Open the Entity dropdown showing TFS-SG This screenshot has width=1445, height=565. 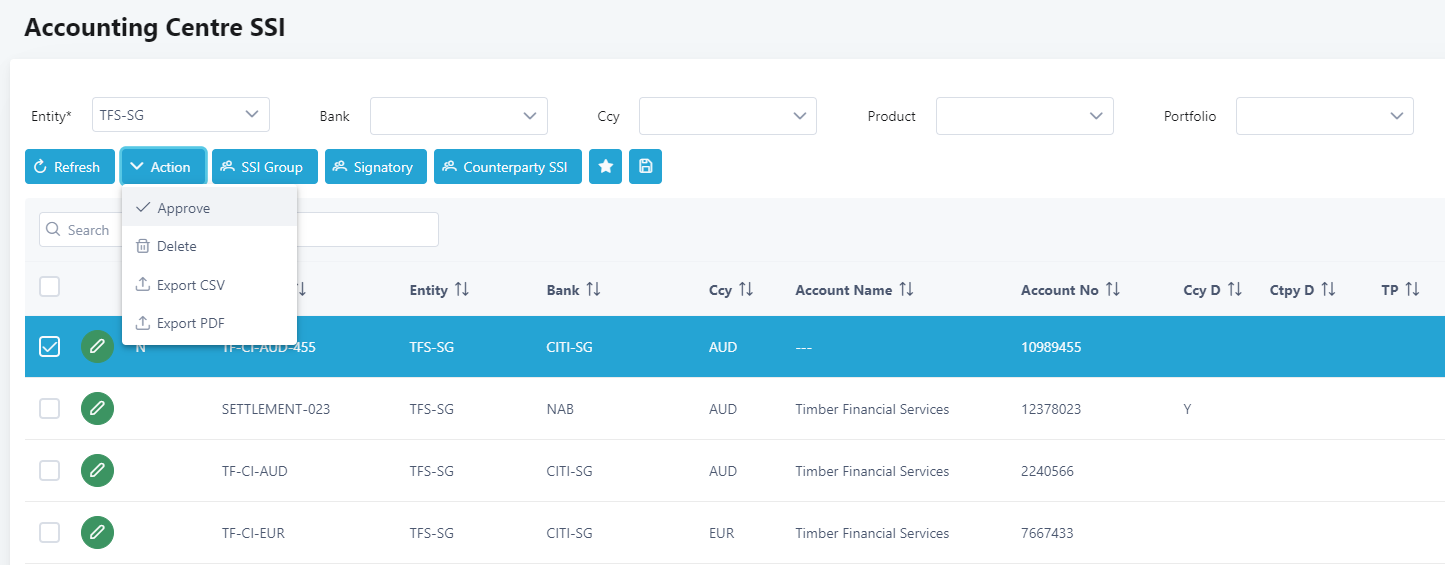[180, 115]
